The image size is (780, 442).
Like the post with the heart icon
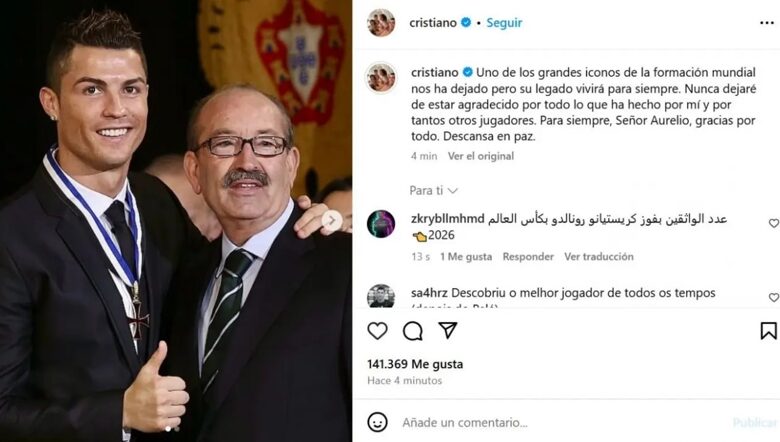pos(377,331)
